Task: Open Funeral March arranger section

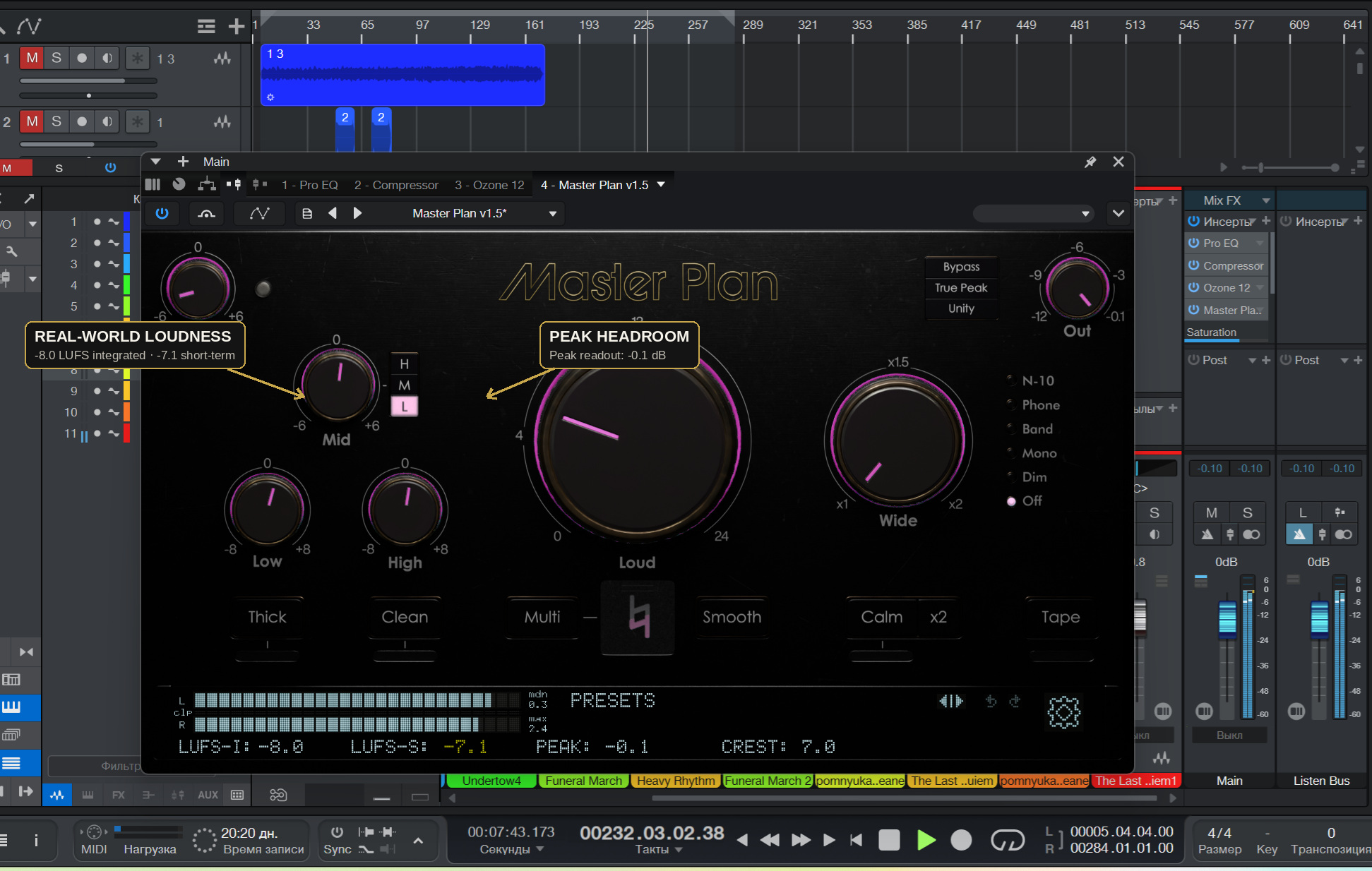Action: (583, 781)
